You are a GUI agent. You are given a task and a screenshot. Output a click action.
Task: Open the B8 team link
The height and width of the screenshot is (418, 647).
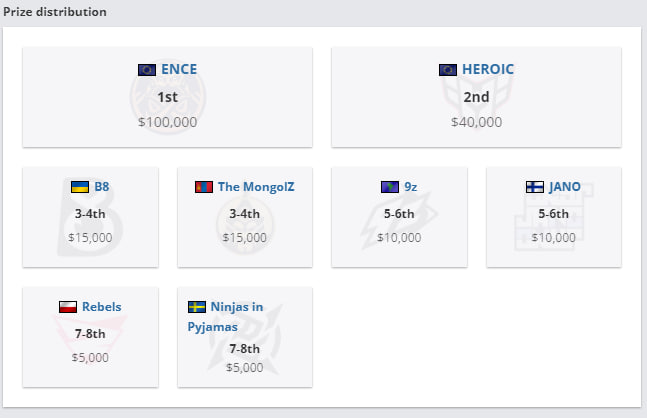point(102,187)
